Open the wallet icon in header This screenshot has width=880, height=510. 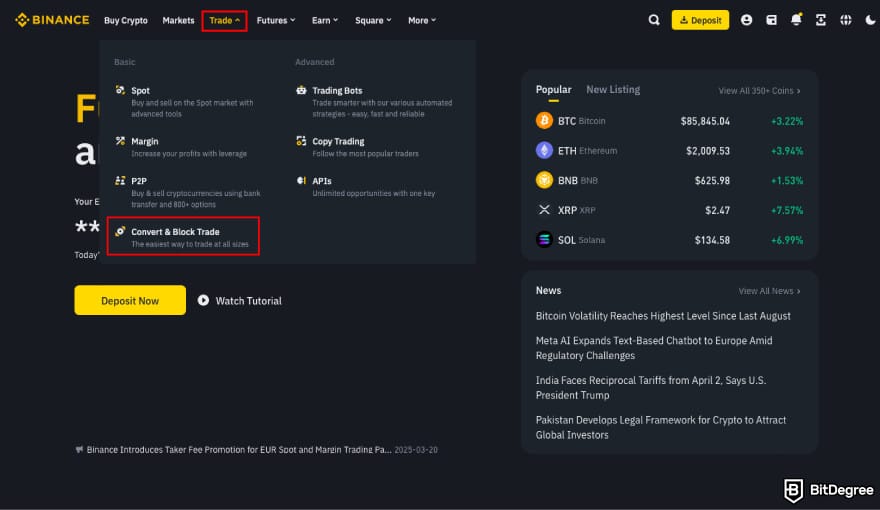click(x=772, y=20)
